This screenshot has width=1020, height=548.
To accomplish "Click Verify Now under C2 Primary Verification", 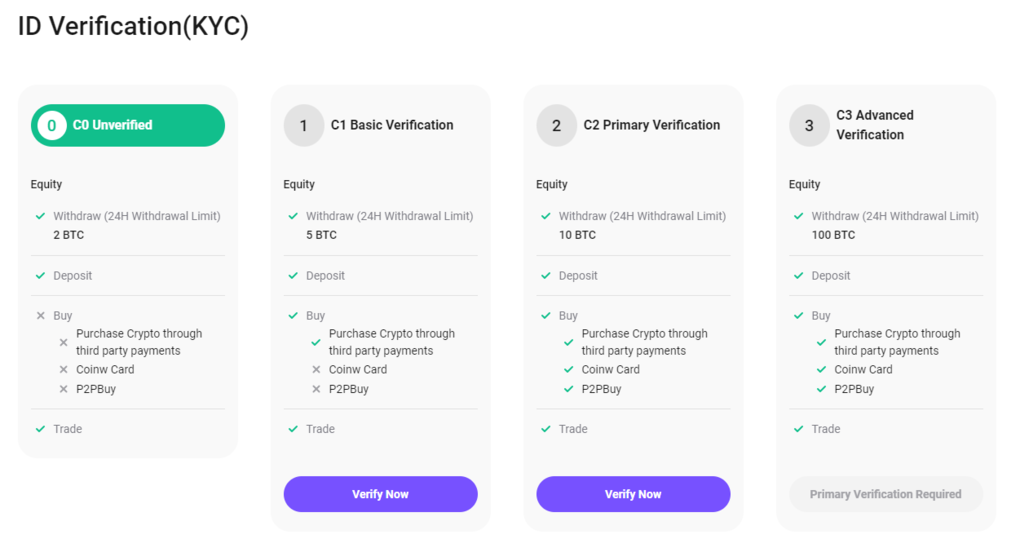I will [633, 494].
